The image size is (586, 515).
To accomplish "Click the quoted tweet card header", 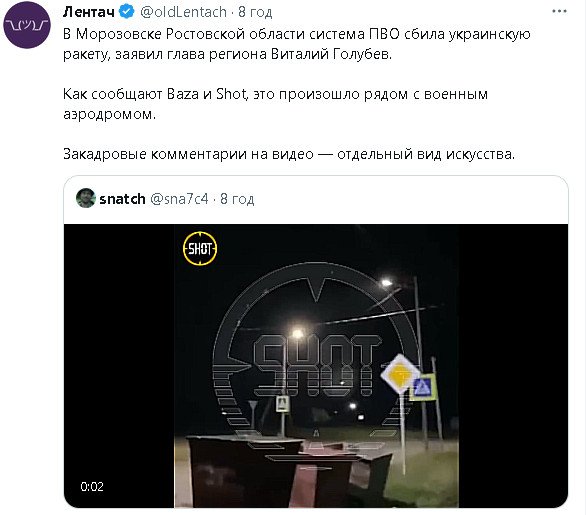I will tap(316, 199).
